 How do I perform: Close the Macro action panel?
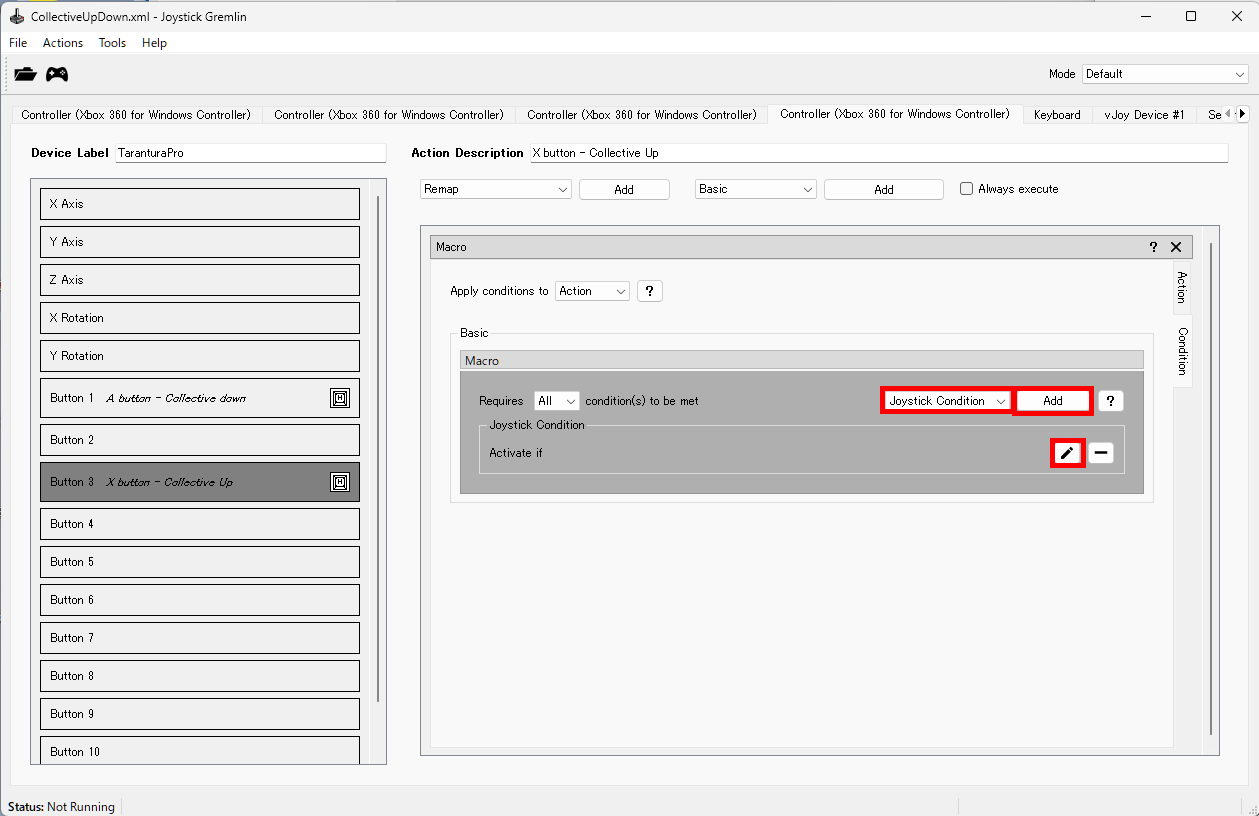click(1176, 247)
